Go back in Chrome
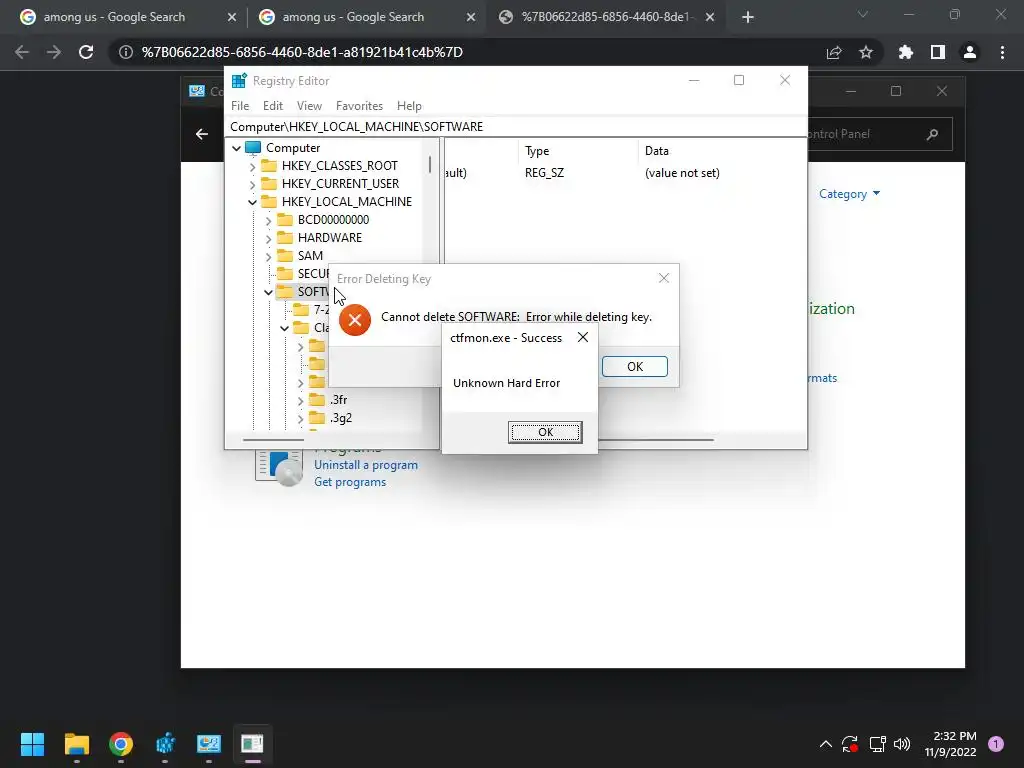The width and height of the screenshot is (1024, 768). tap(22, 52)
